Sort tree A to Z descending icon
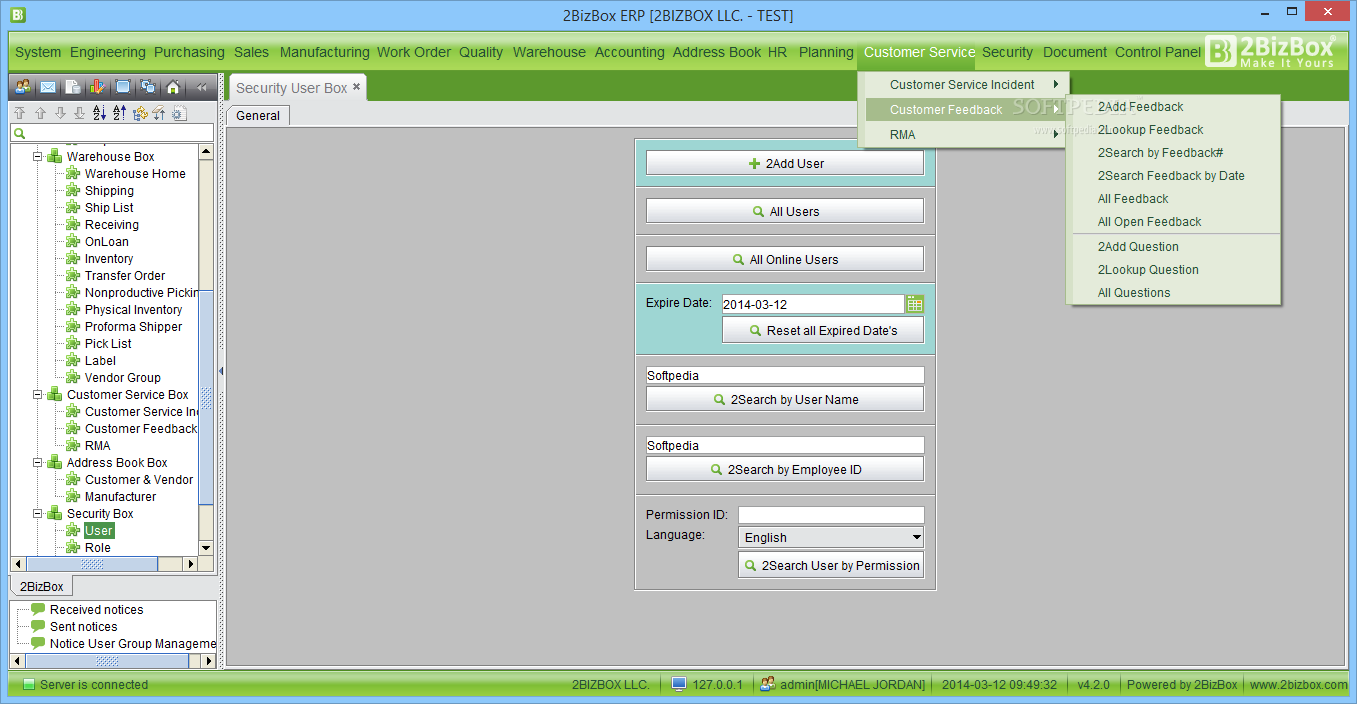The image size is (1357, 704). pos(99,113)
